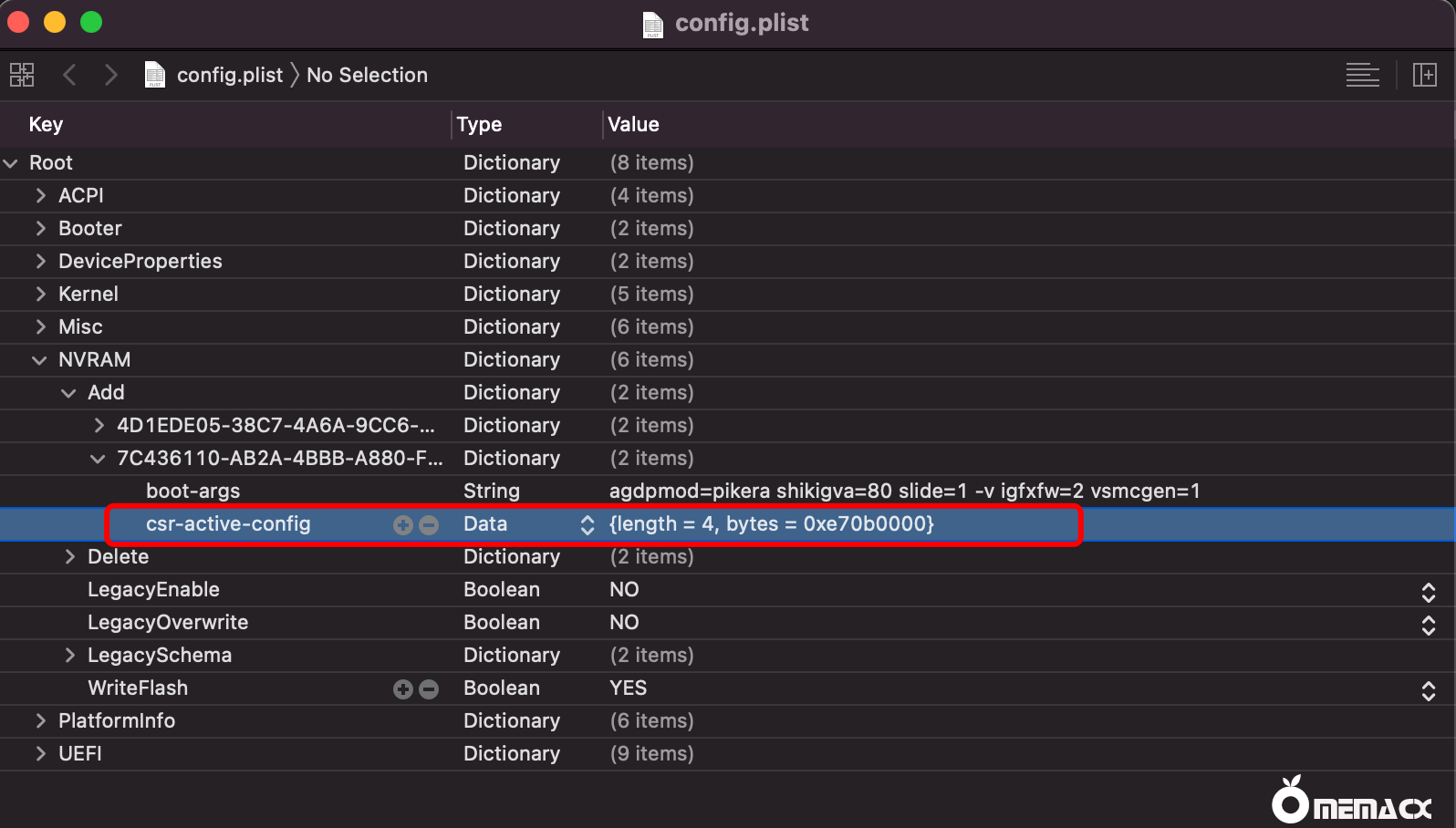
Task: Change LegacyOverwrite boolean value stepper
Action: coord(1428,624)
